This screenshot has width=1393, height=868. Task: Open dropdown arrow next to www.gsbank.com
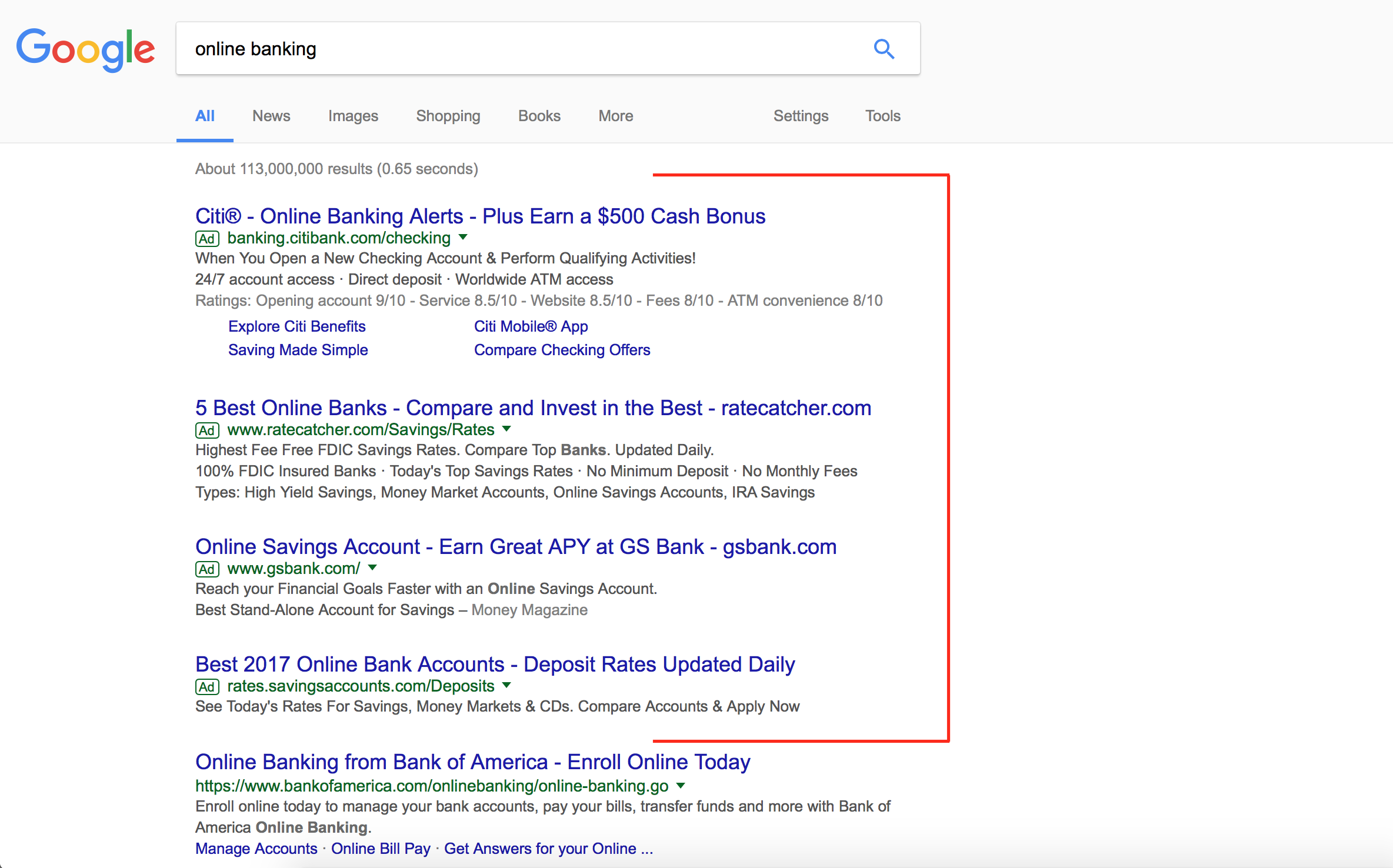pos(372,568)
